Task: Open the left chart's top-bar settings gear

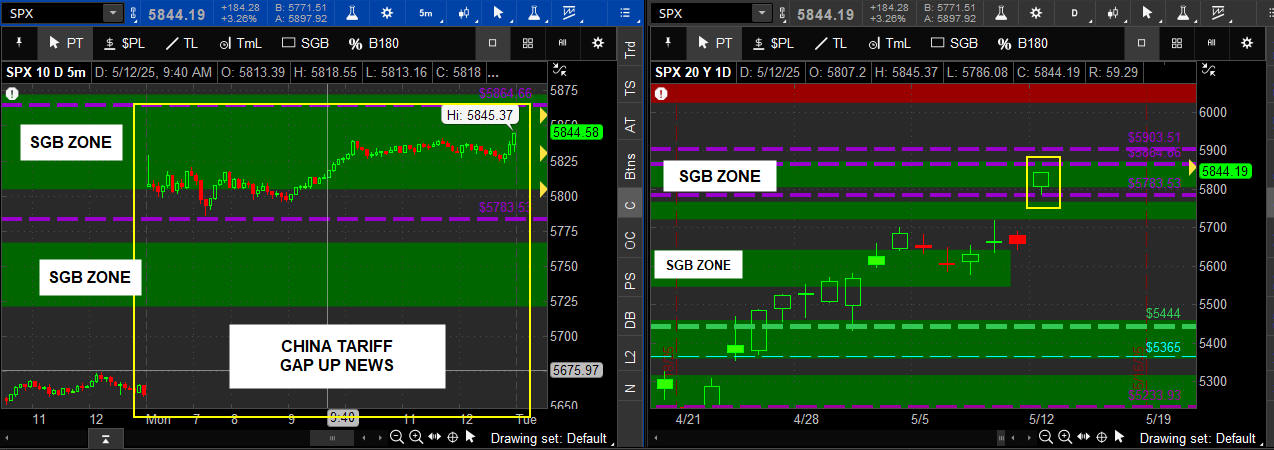Action: coord(385,14)
